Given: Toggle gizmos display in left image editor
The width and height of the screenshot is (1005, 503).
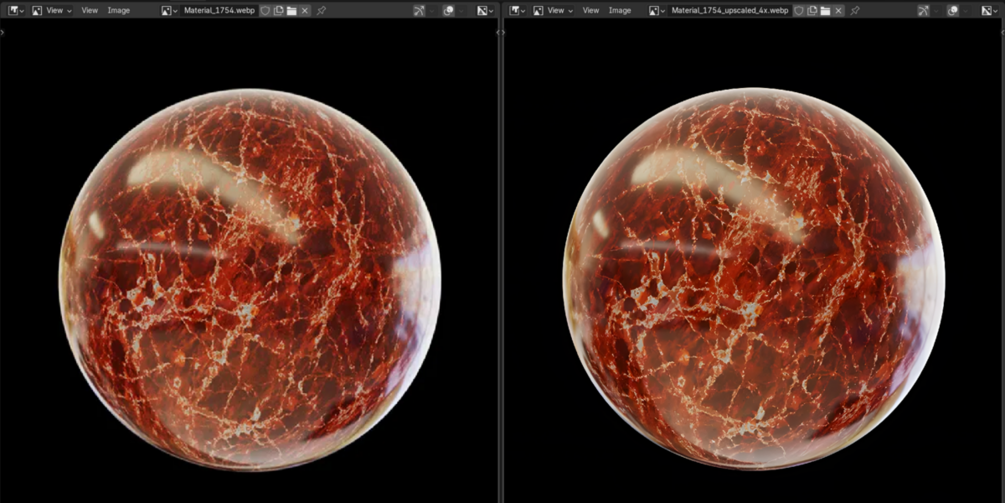Looking at the screenshot, I should click(x=419, y=10).
